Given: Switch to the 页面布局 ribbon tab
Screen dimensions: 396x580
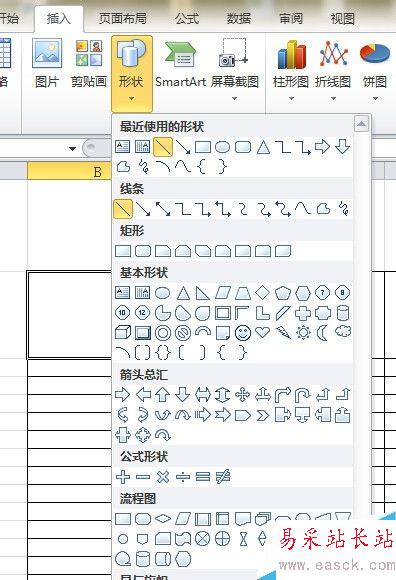Looking at the screenshot, I should [x=122, y=18].
